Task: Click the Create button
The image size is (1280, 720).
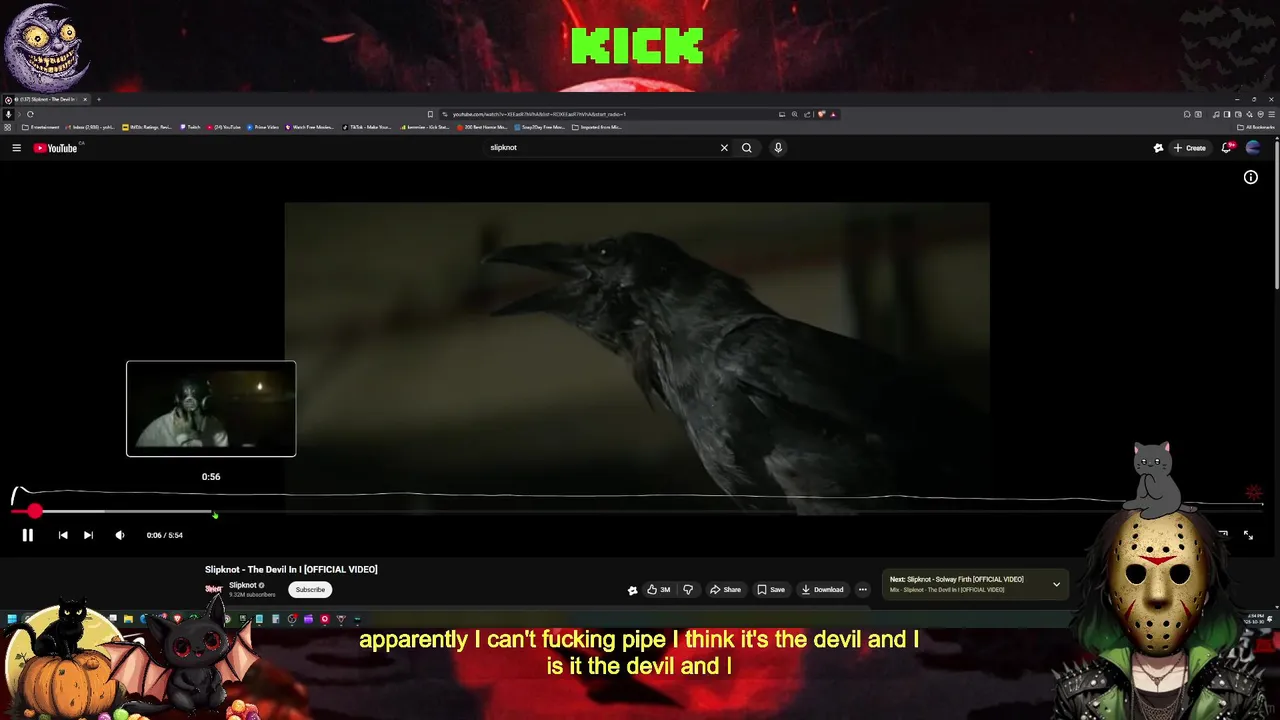Action: 1190,148
